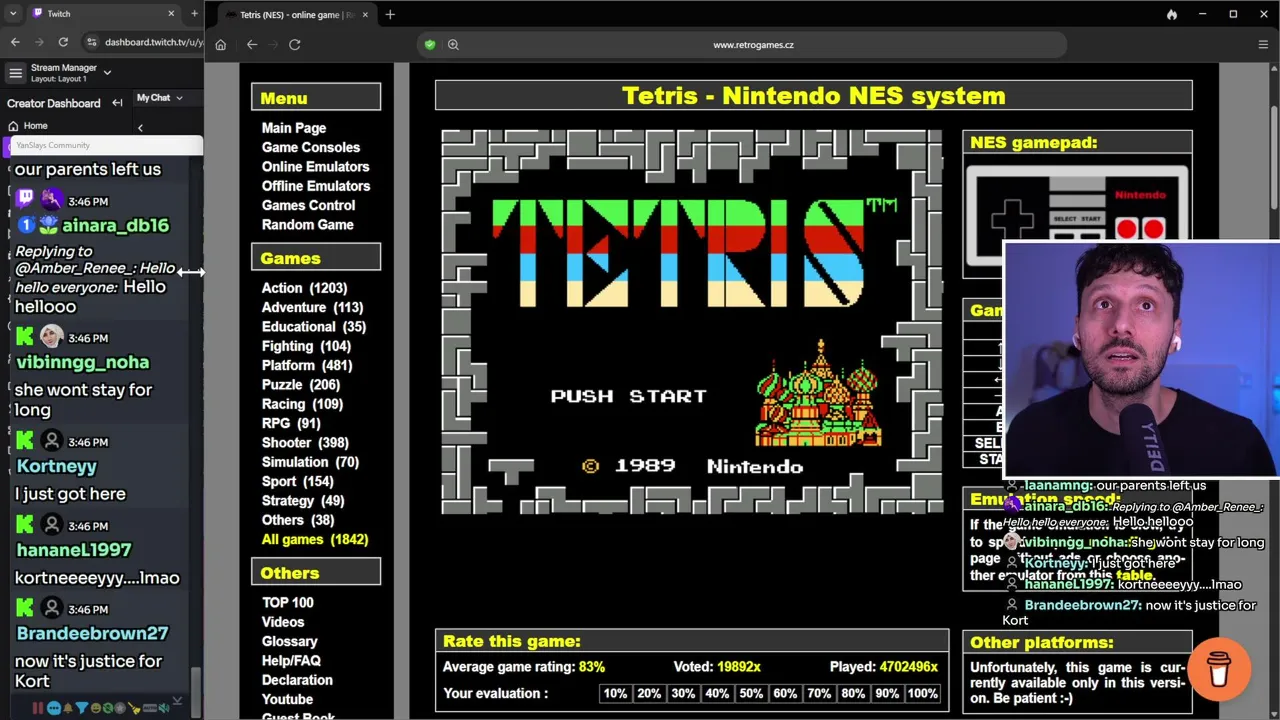1280x720 pixels.
Task: Click the smiley emote icon in chat toolbar
Action: tap(96, 708)
